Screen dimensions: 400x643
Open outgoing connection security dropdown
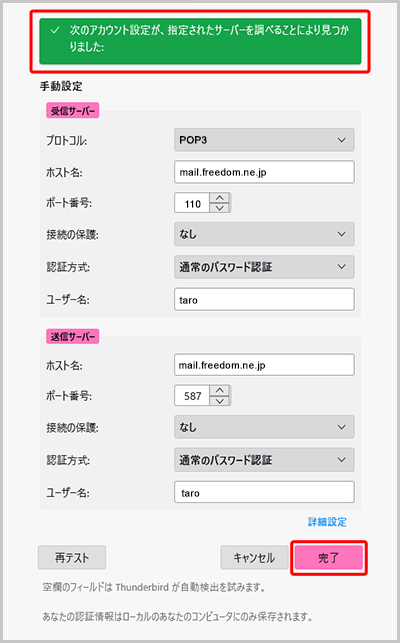(x=264, y=427)
